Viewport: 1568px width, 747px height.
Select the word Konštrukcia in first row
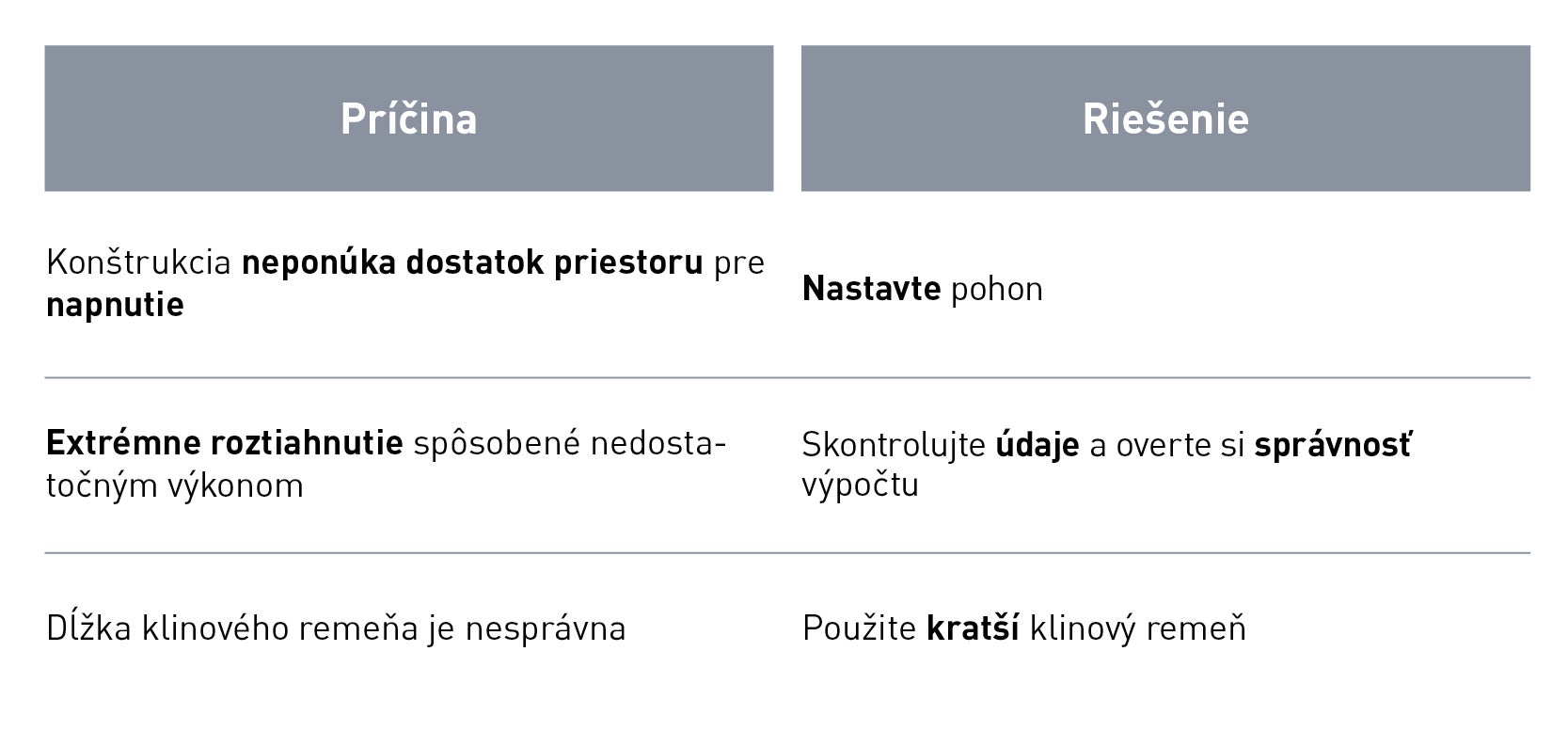tap(138, 262)
